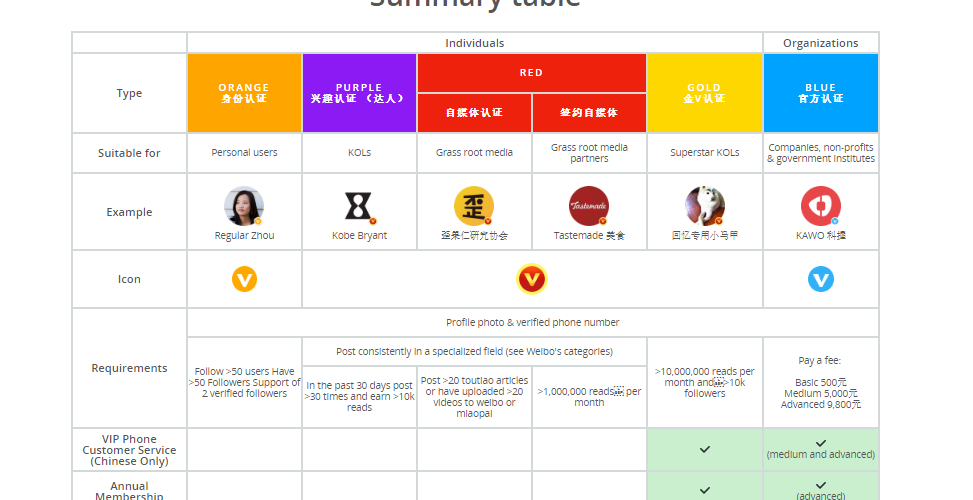
Task: Click the ORANGE type header cell
Action: [244, 93]
